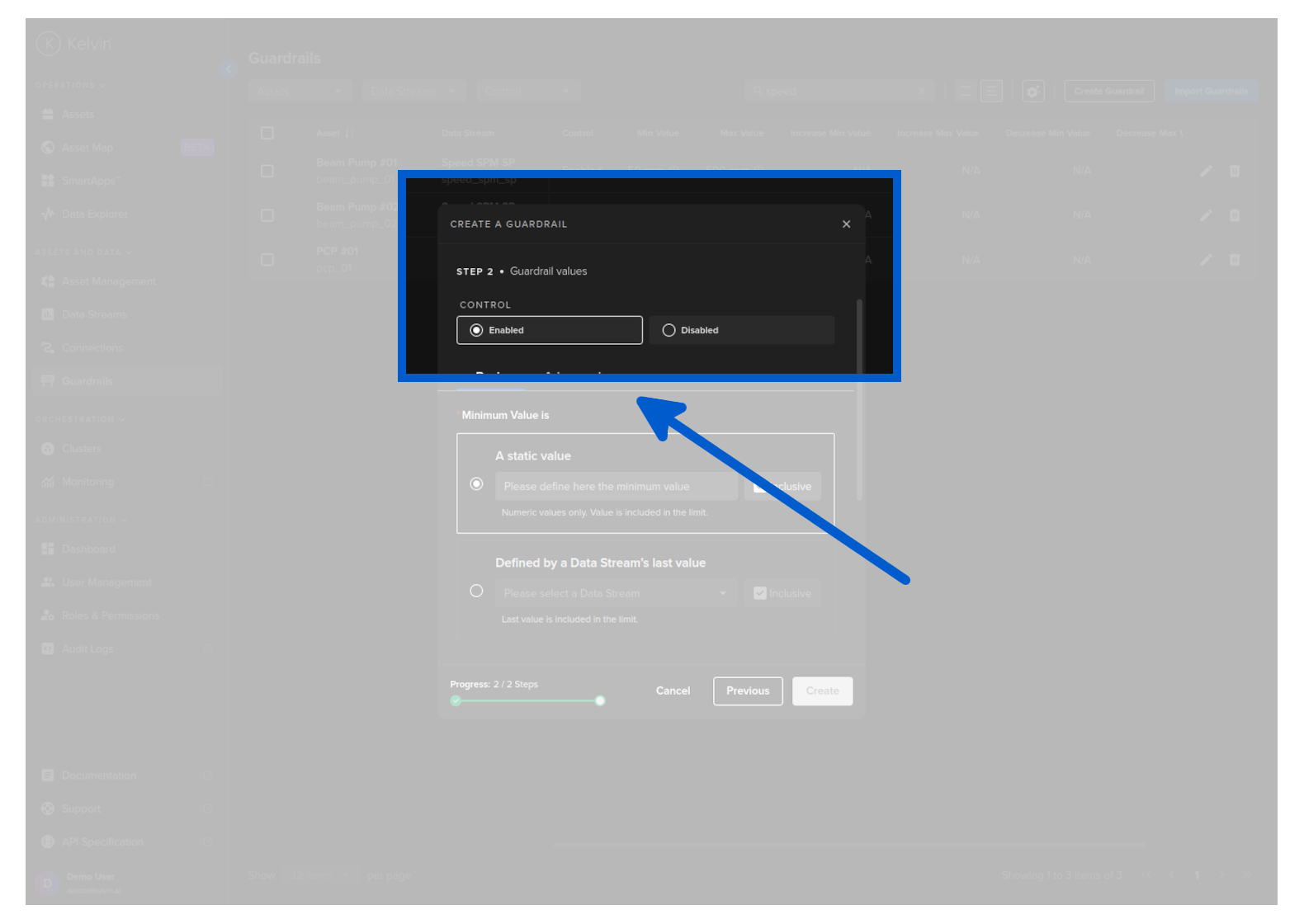Select Defined by a Data Stream's last value
1304x924 pixels.
pos(476,592)
